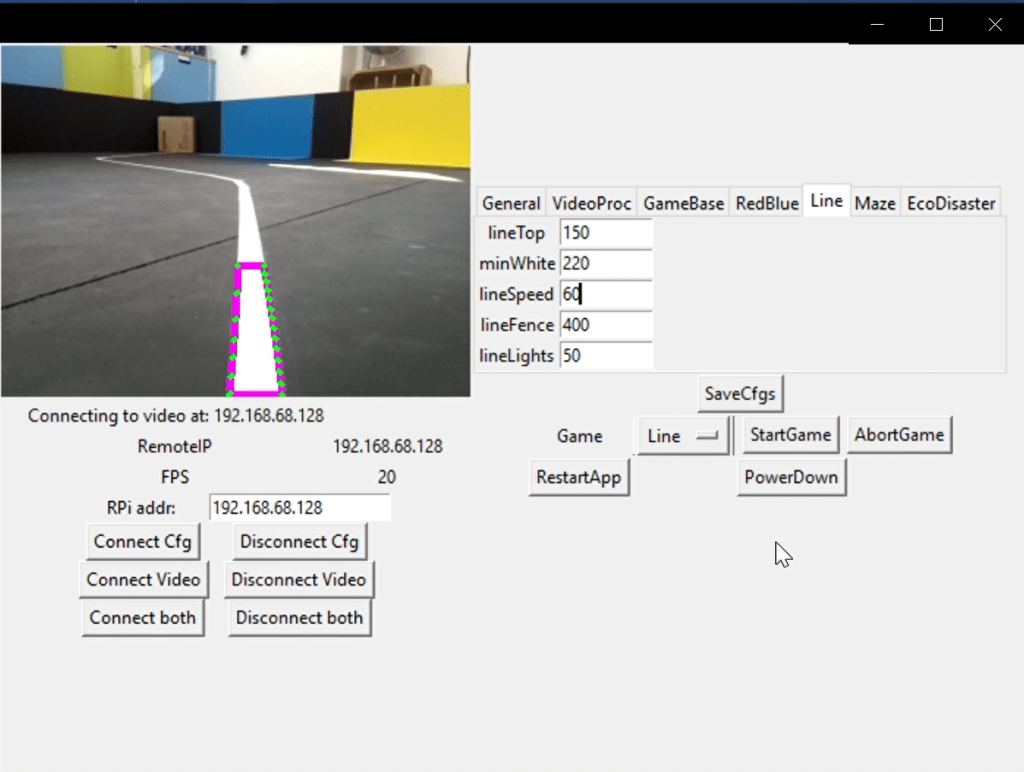Click the RPi addr input field
The height and width of the screenshot is (772, 1024).
[x=299, y=508]
